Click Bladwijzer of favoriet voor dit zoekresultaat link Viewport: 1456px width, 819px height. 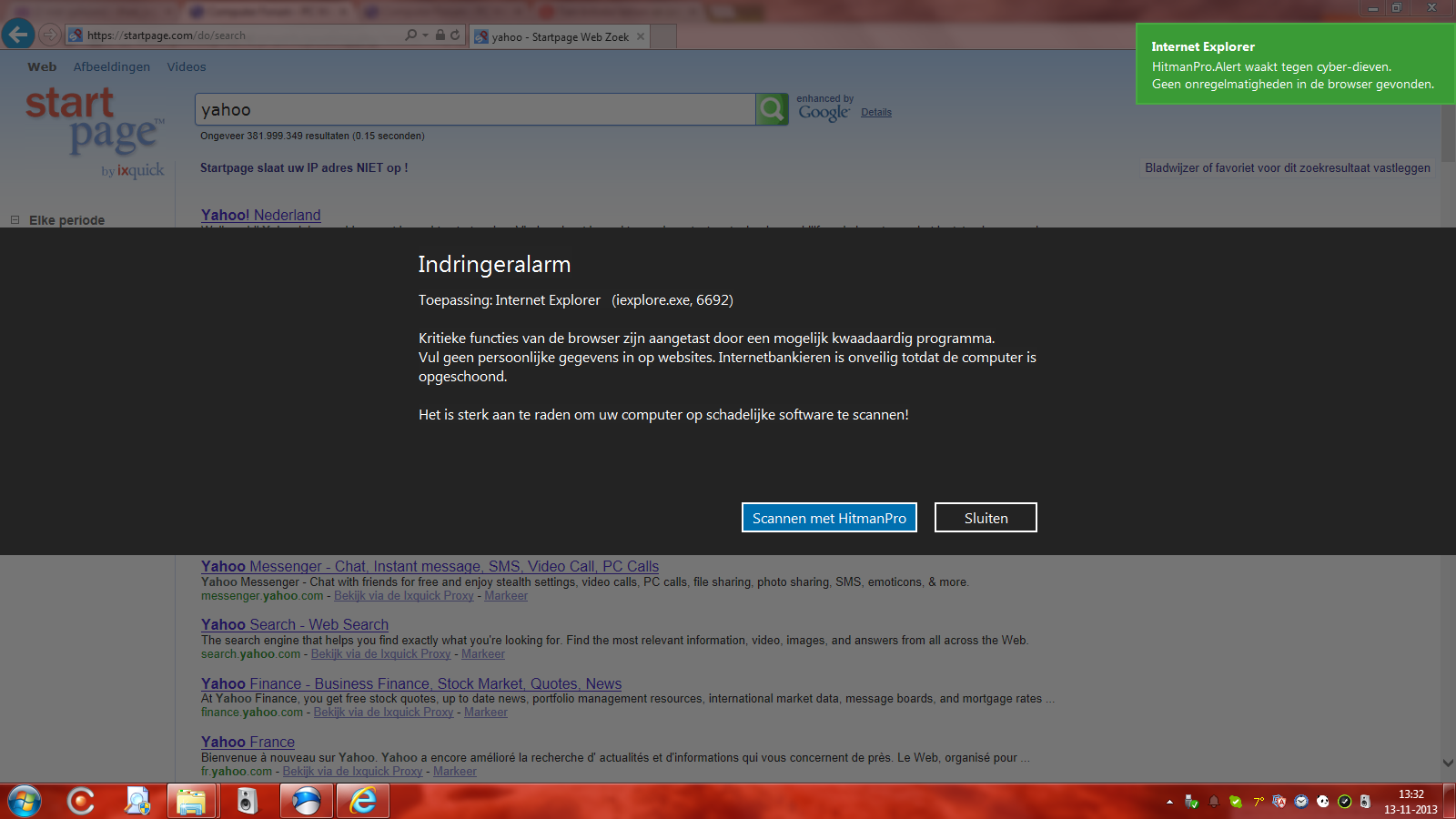pyautogui.click(x=1288, y=167)
